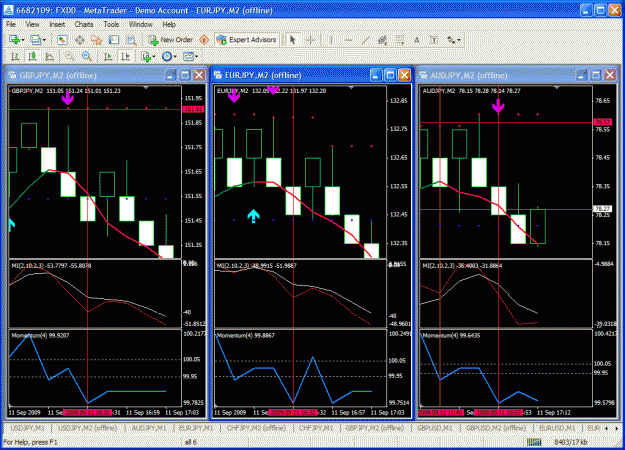Expand the Profiles dropdown arrow

click(x=44, y=40)
